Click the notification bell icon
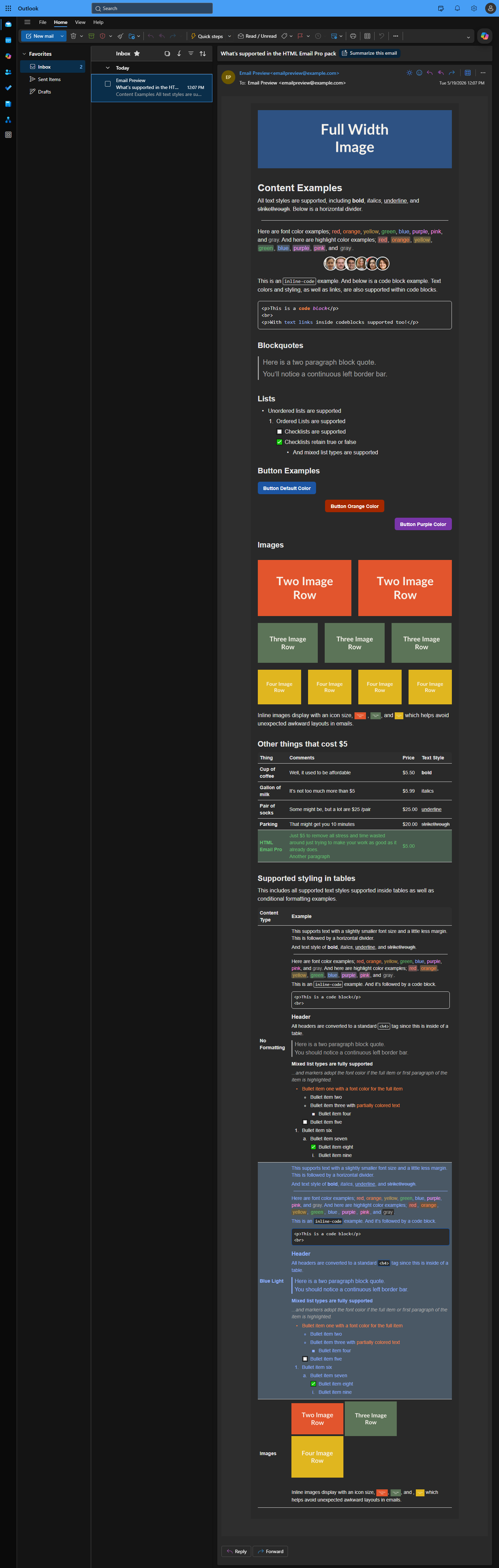Image resolution: width=499 pixels, height=1568 pixels. (x=457, y=9)
